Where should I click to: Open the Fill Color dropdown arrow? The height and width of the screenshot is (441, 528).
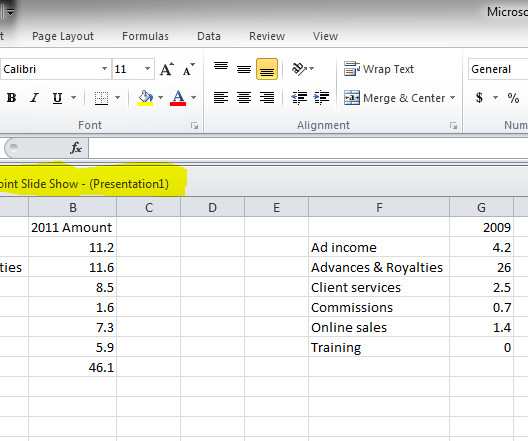tap(160, 98)
